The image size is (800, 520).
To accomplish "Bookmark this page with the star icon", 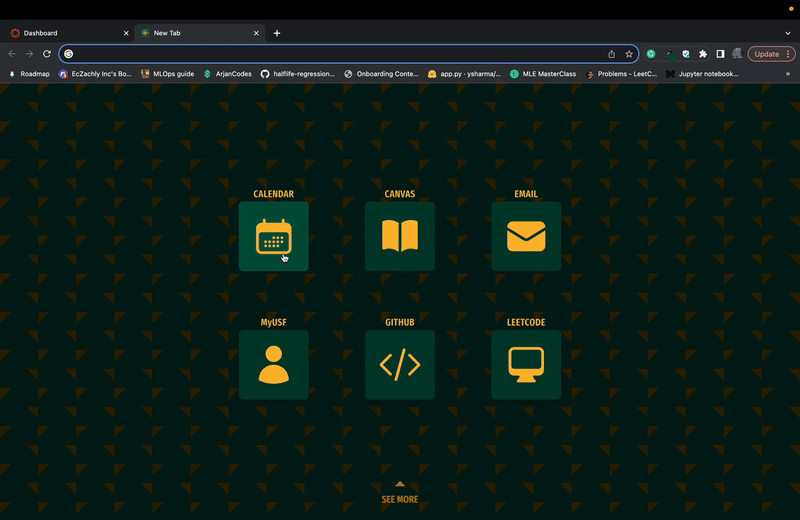I will (629, 54).
